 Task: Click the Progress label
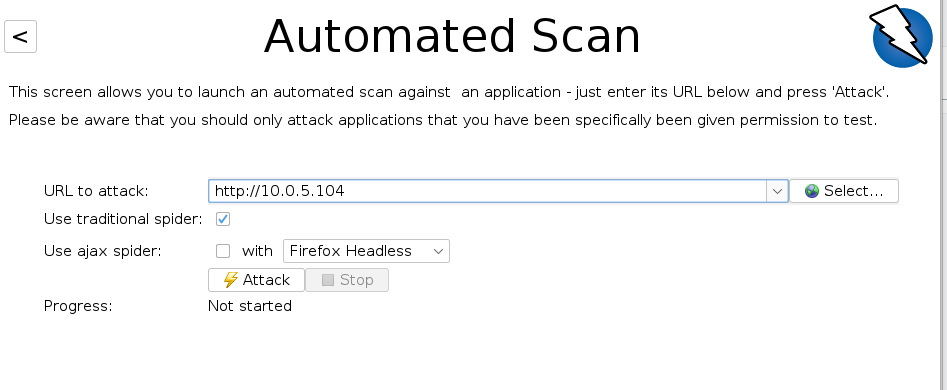coord(78,306)
